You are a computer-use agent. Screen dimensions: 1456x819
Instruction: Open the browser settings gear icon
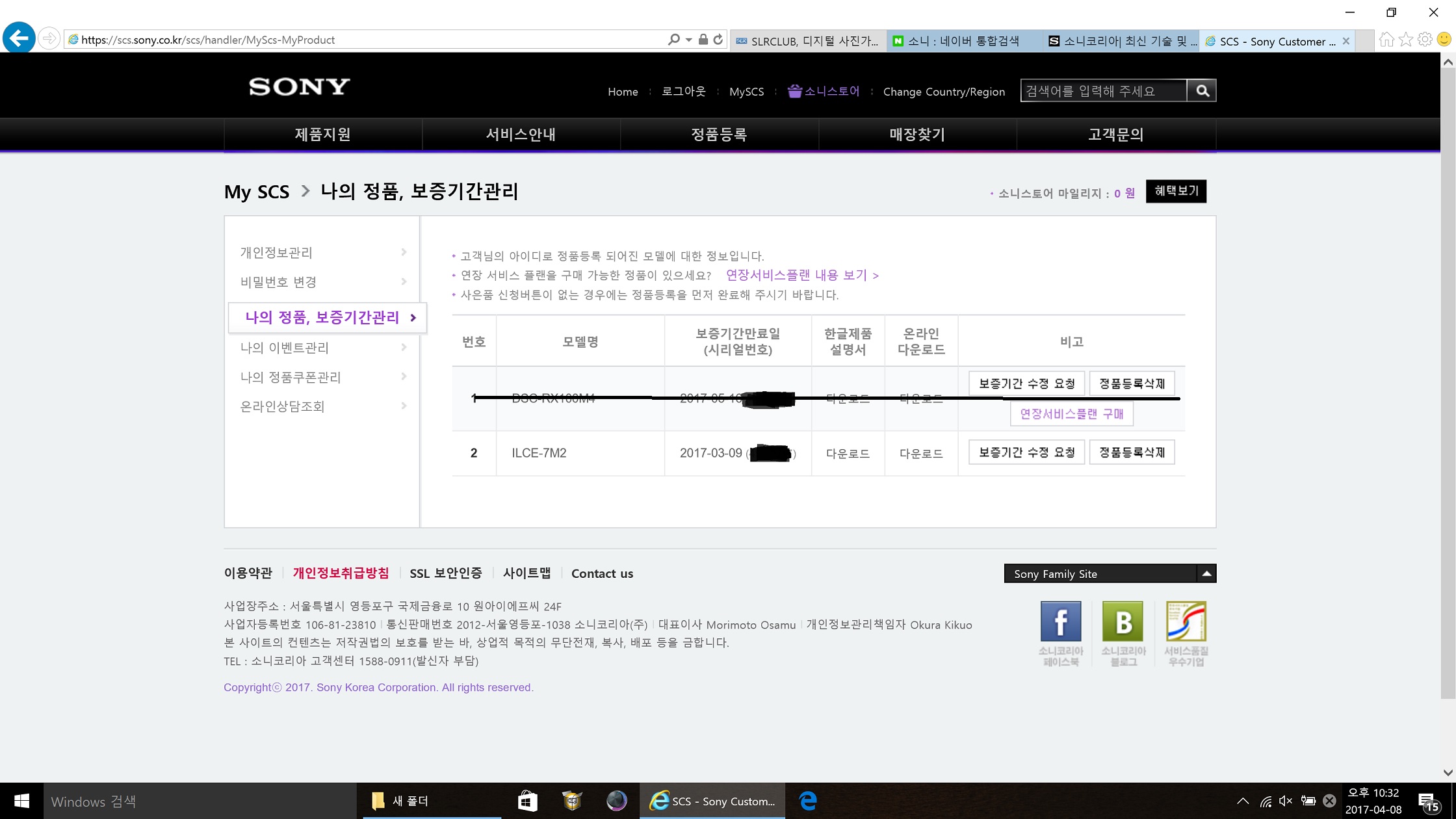(x=1425, y=40)
